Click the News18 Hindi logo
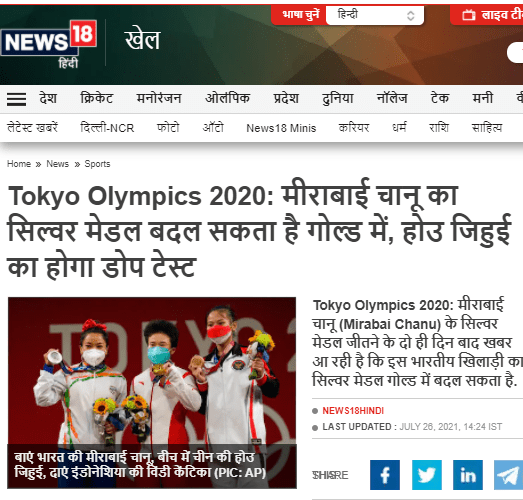The image size is (523, 500). pyautogui.click(x=49, y=44)
